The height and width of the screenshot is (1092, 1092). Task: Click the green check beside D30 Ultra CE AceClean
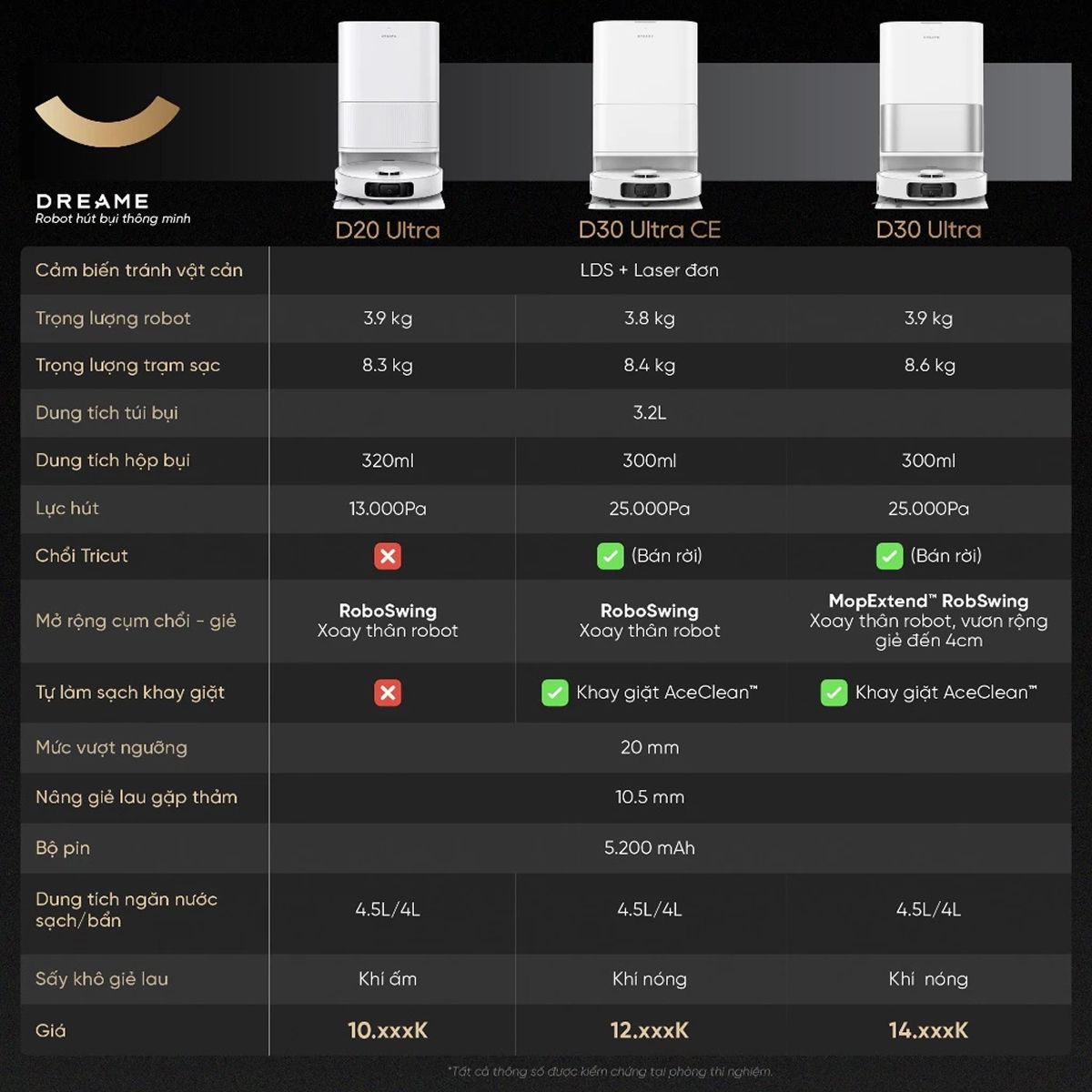[x=555, y=693]
